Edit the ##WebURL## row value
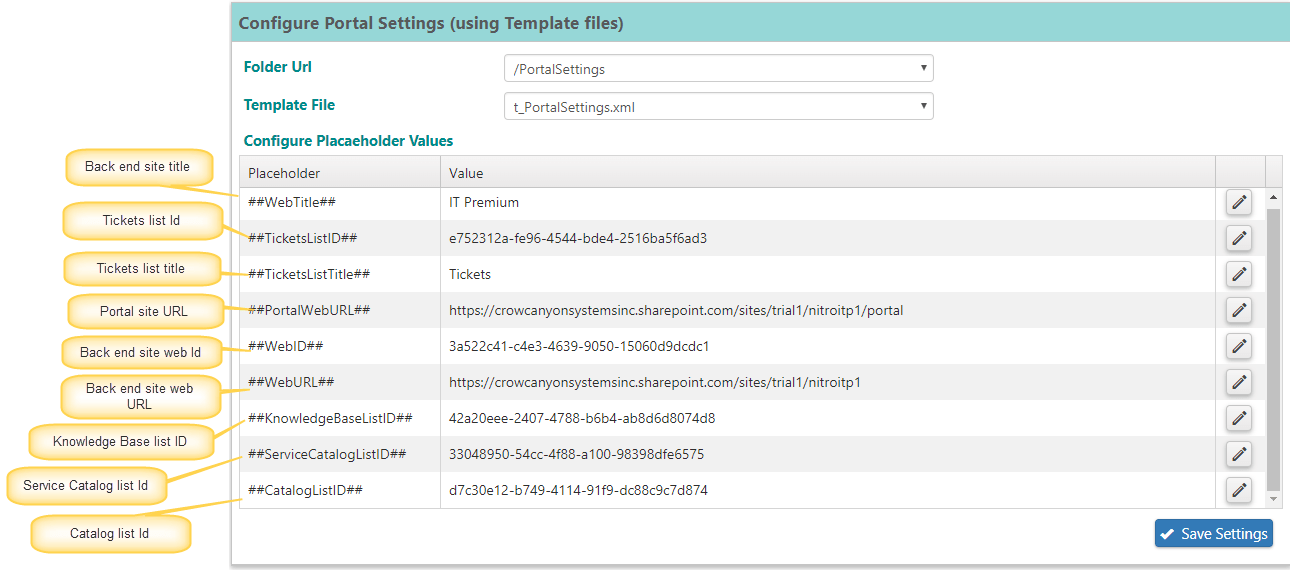This screenshot has height=570, width=1290. [1239, 382]
